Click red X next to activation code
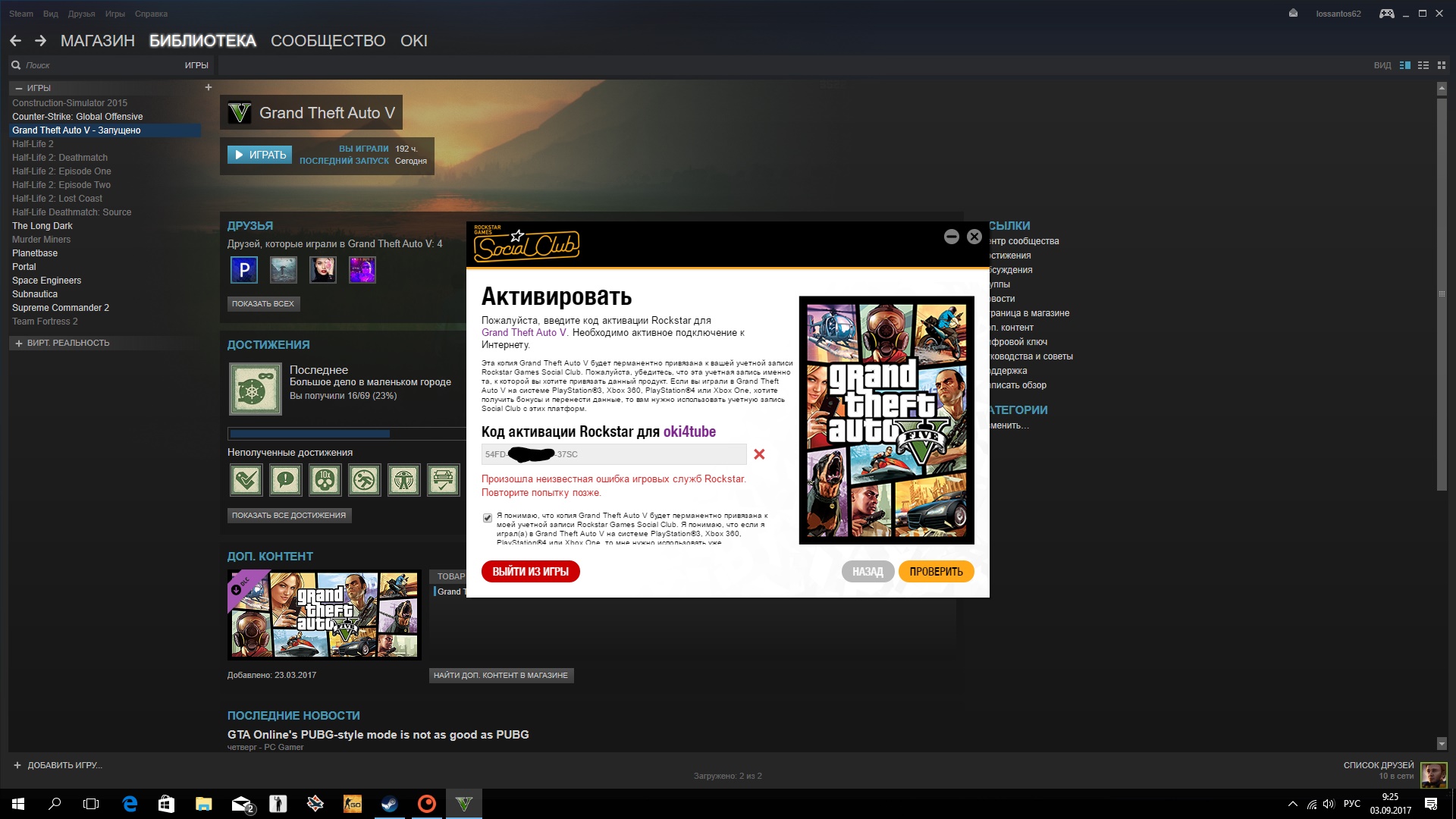1456x819 pixels. (759, 454)
